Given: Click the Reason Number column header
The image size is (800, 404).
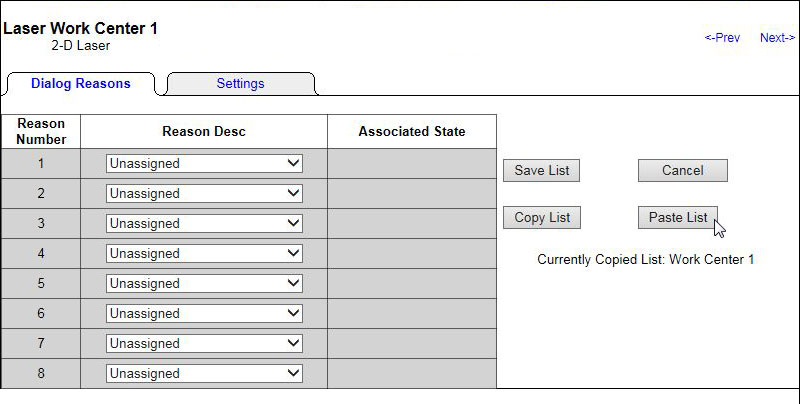Looking at the screenshot, I should 41,132.
